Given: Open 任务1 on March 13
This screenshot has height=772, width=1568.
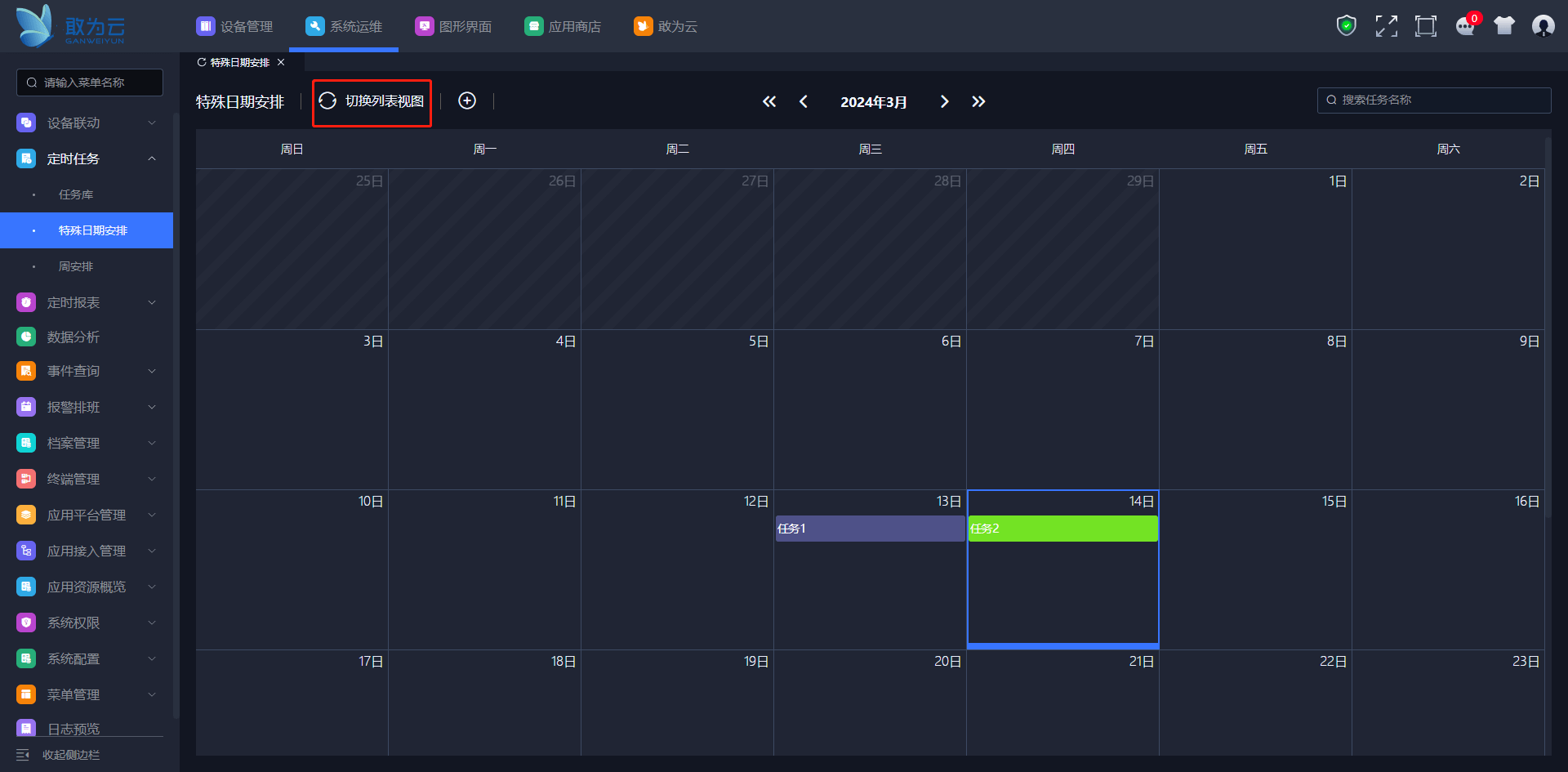Looking at the screenshot, I should click(x=870, y=529).
